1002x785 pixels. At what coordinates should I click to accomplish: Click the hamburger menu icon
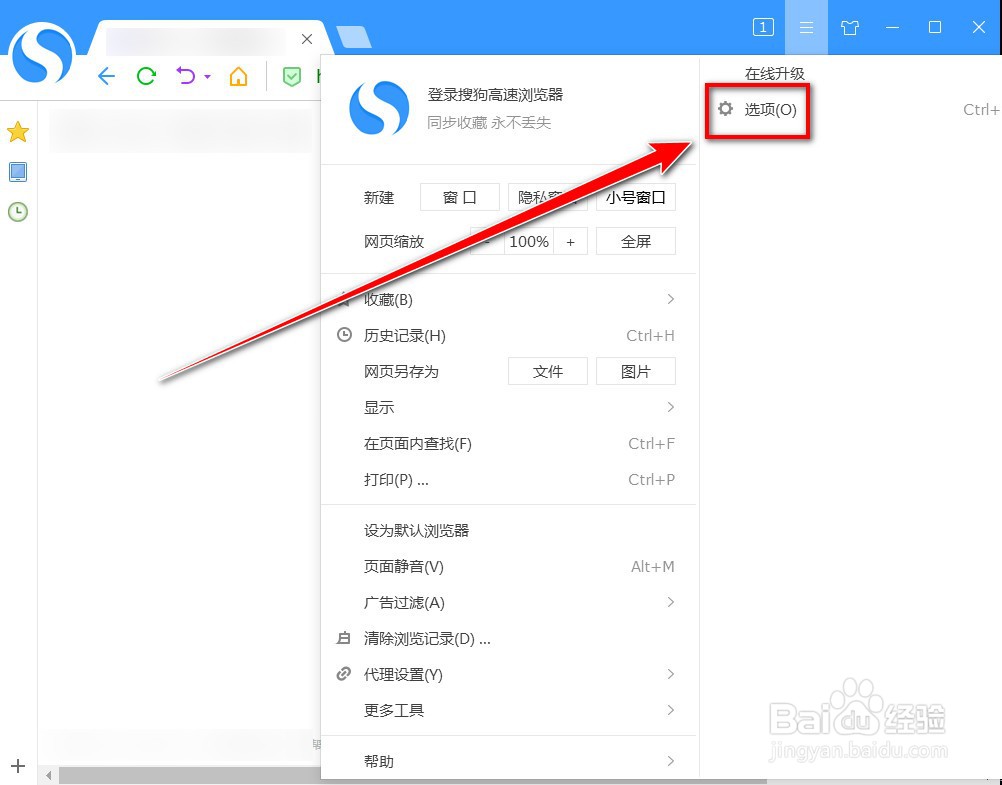pyautogui.click(x=806, y=27)
